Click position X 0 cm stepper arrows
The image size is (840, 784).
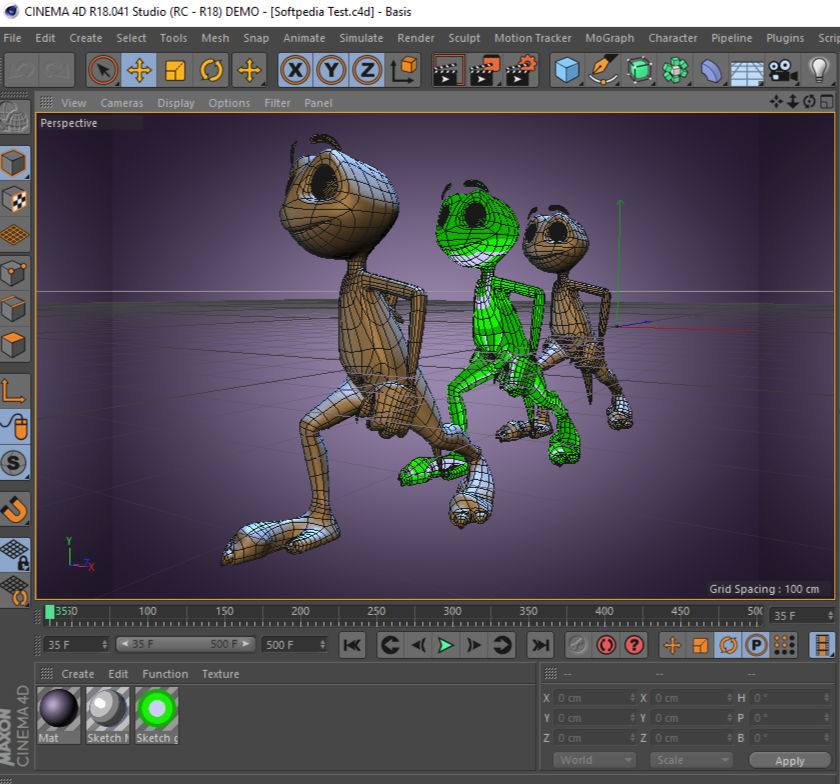click(632, 698)
